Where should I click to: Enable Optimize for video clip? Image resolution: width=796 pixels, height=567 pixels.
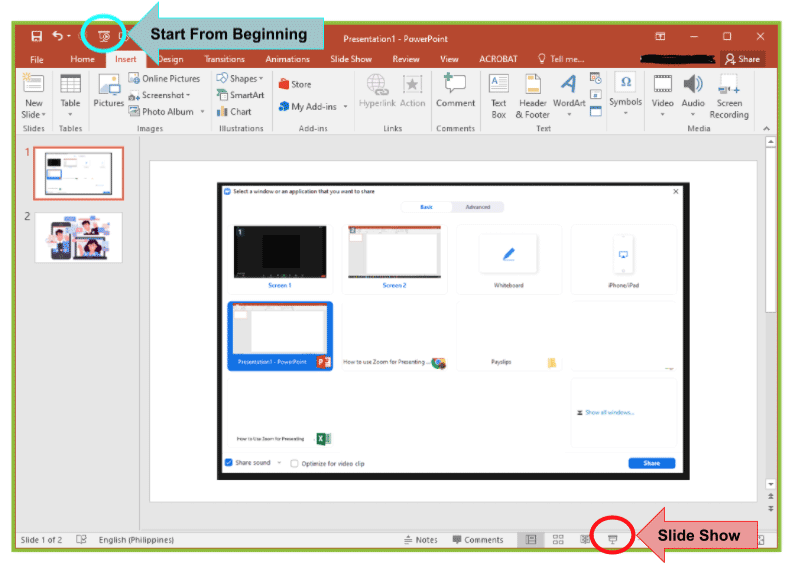point(294,463)
